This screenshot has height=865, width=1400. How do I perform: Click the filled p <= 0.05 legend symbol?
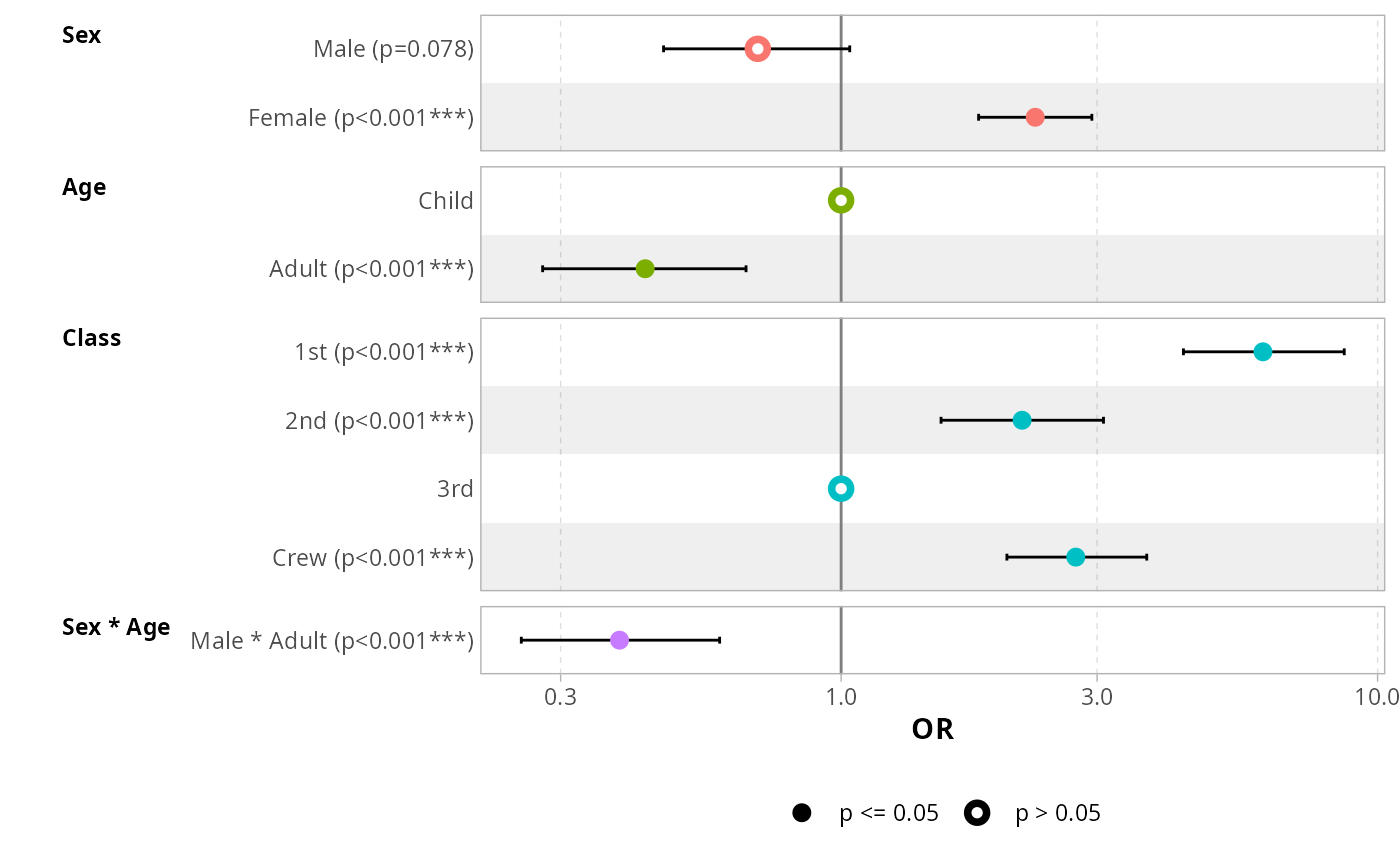coord(801,813)
